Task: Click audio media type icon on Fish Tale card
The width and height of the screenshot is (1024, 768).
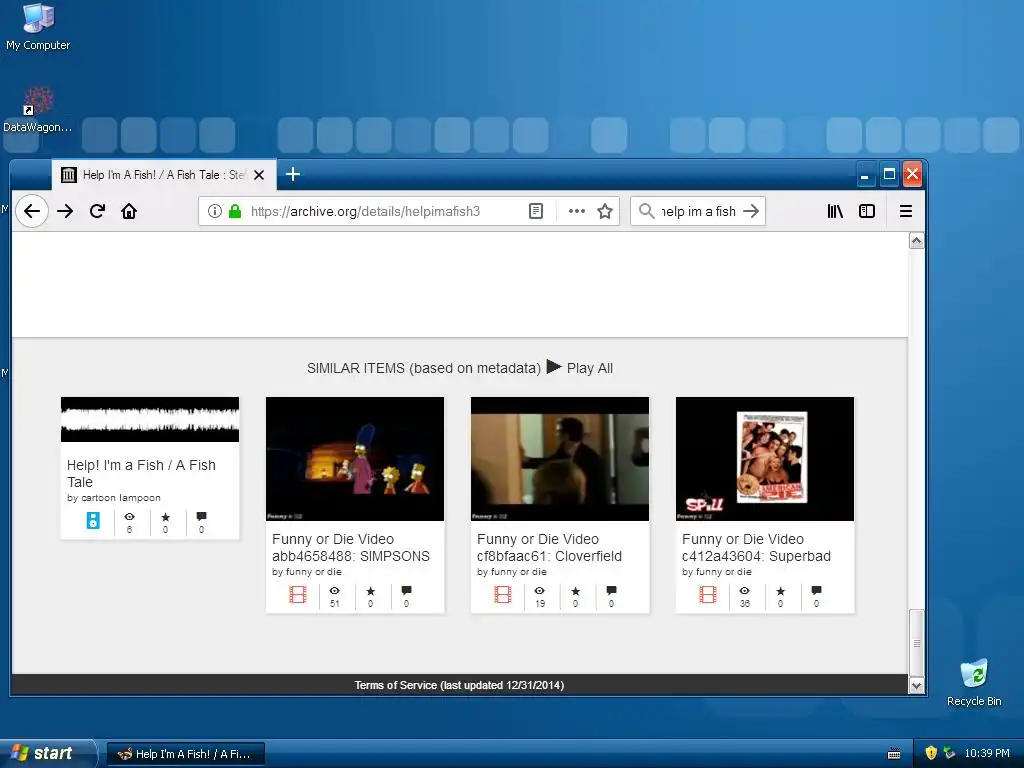Action: pyautogui.click(x=93, y=520)
